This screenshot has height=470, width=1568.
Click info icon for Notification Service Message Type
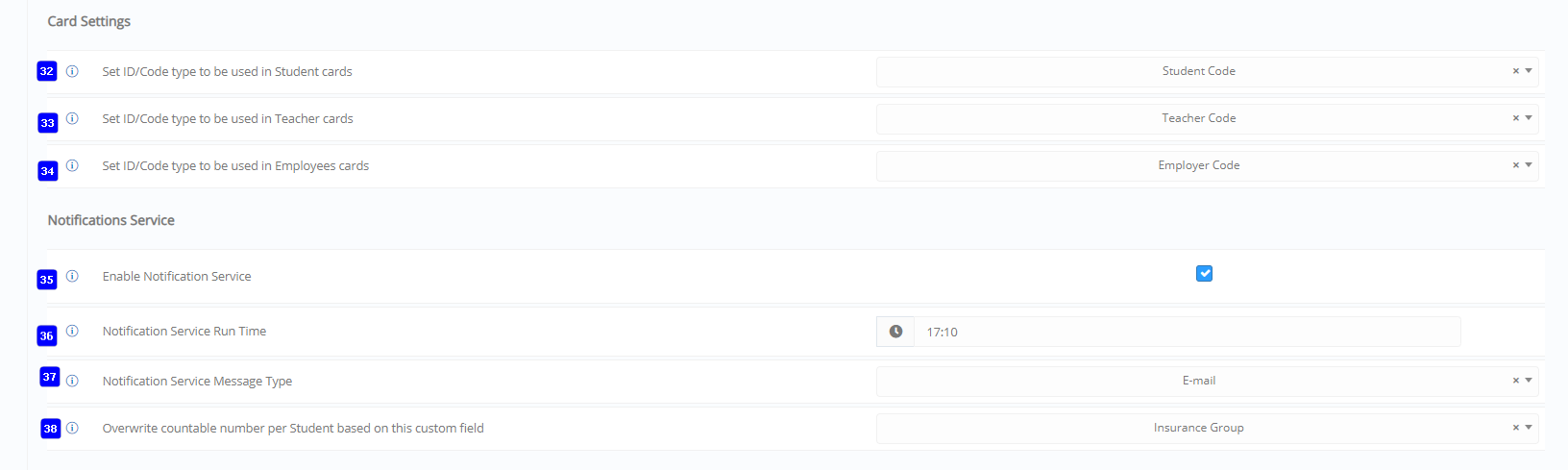click(x=72, y=381)
